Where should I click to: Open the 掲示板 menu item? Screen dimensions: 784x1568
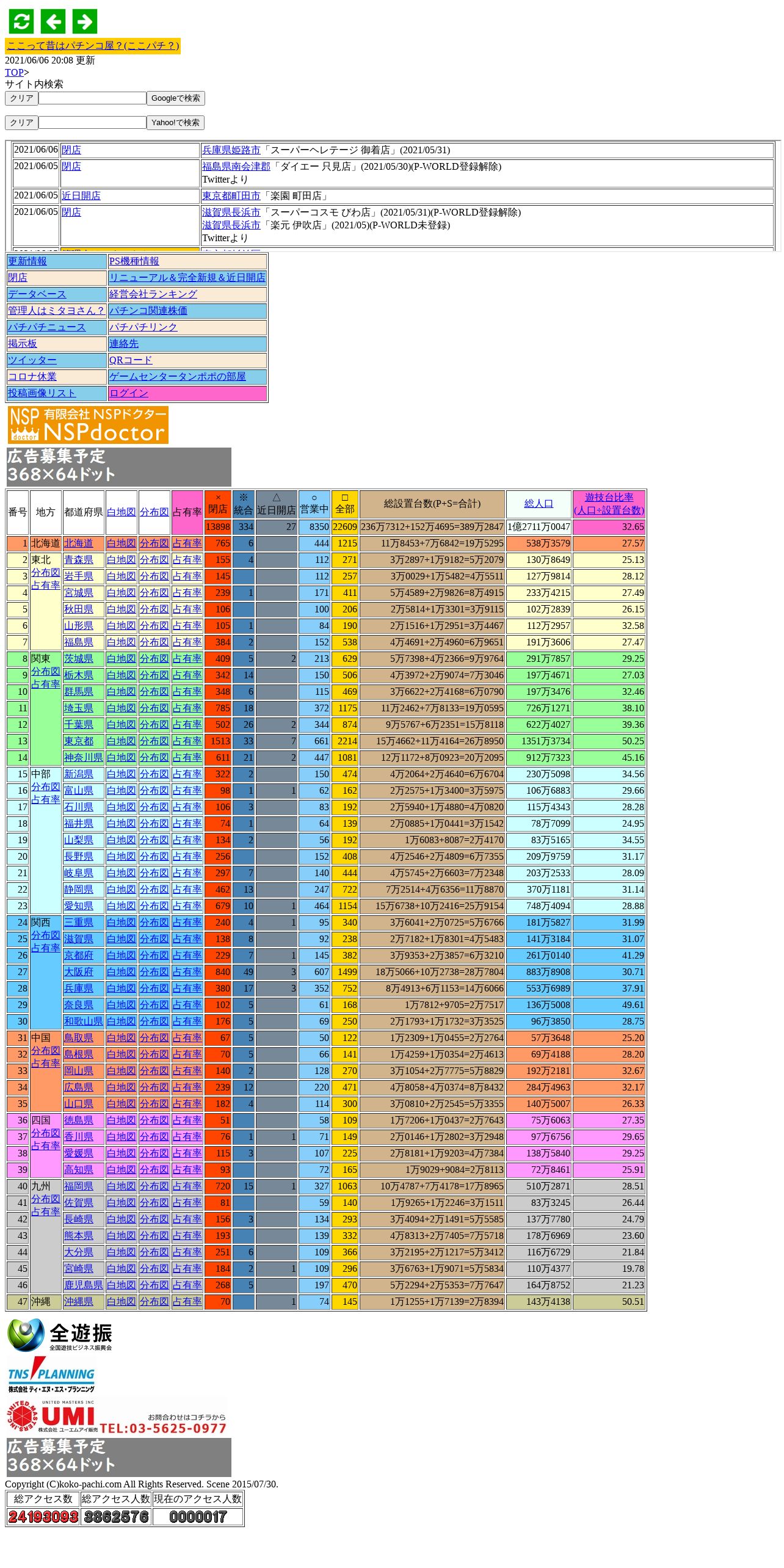point(23,344)
